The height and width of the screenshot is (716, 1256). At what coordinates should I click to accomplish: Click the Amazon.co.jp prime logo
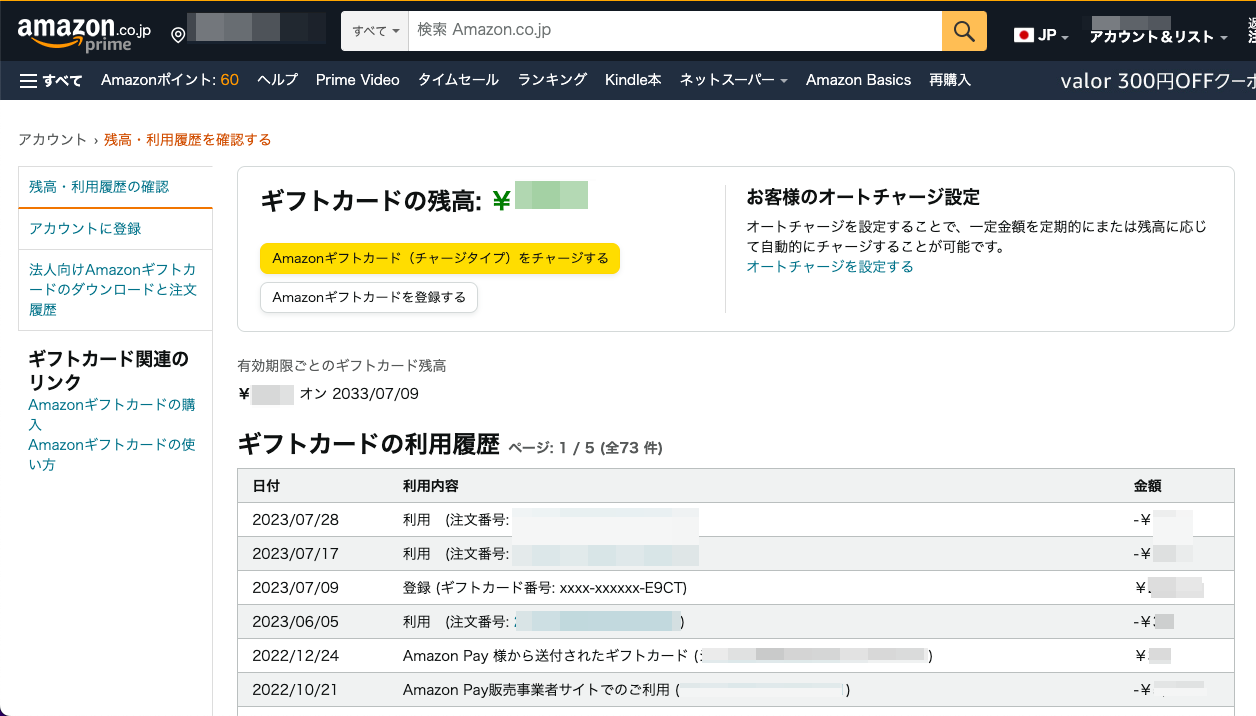point(84,33)
